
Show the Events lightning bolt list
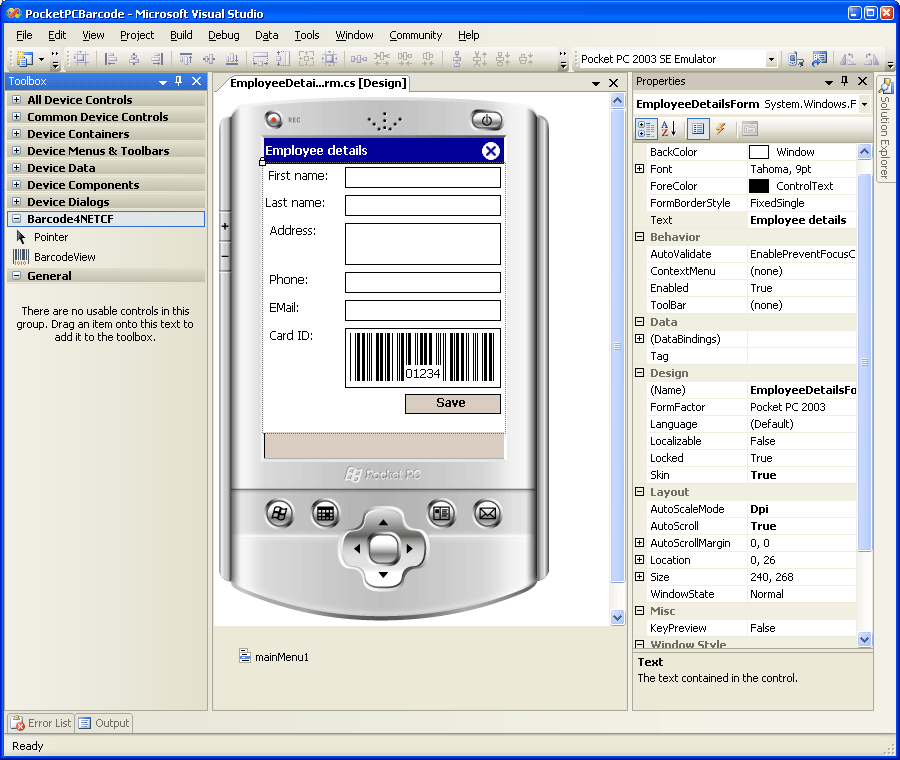click(720, 129)
